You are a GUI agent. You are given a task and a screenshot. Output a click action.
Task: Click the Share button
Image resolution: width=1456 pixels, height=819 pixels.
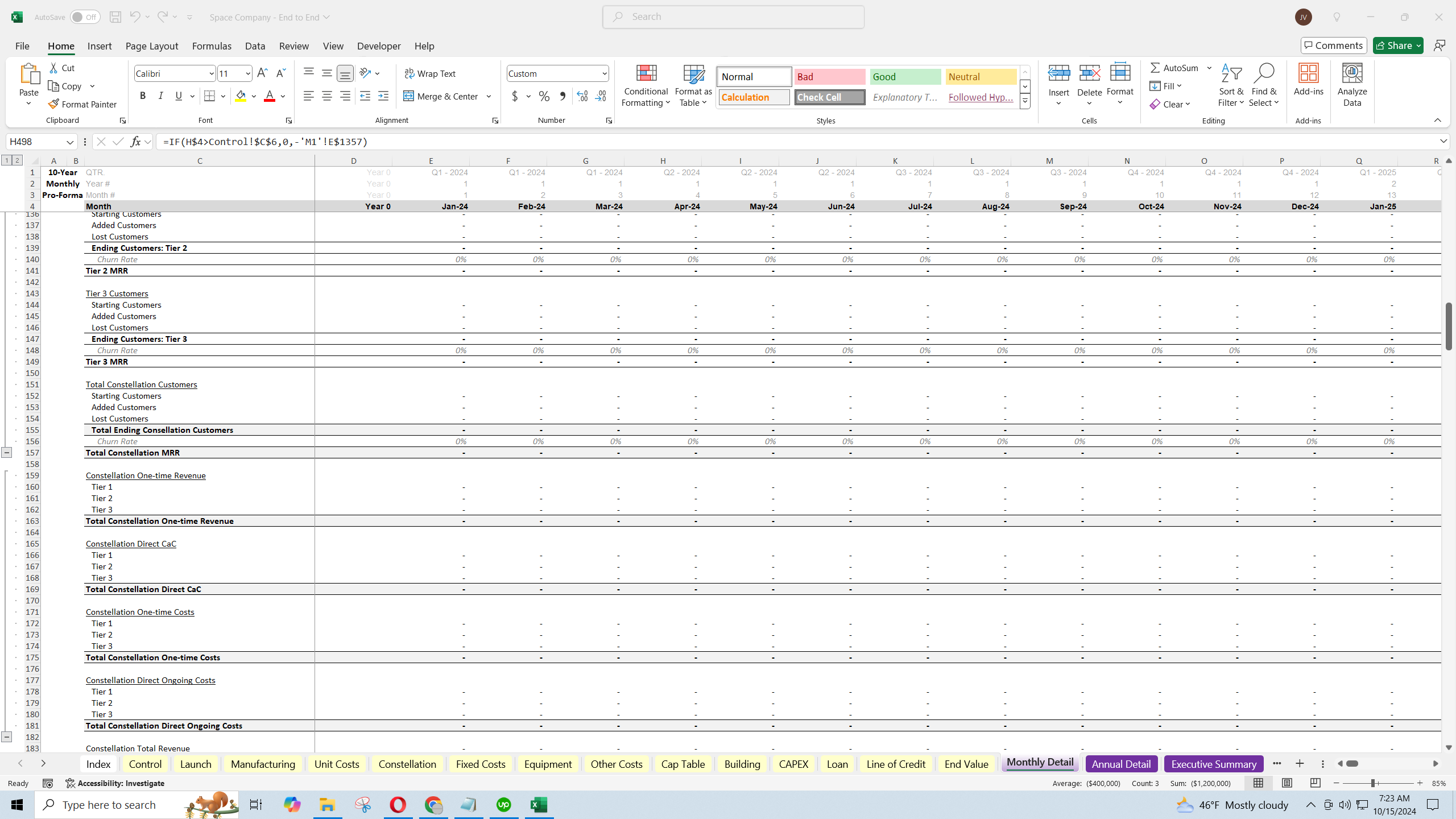(1398, 45)
